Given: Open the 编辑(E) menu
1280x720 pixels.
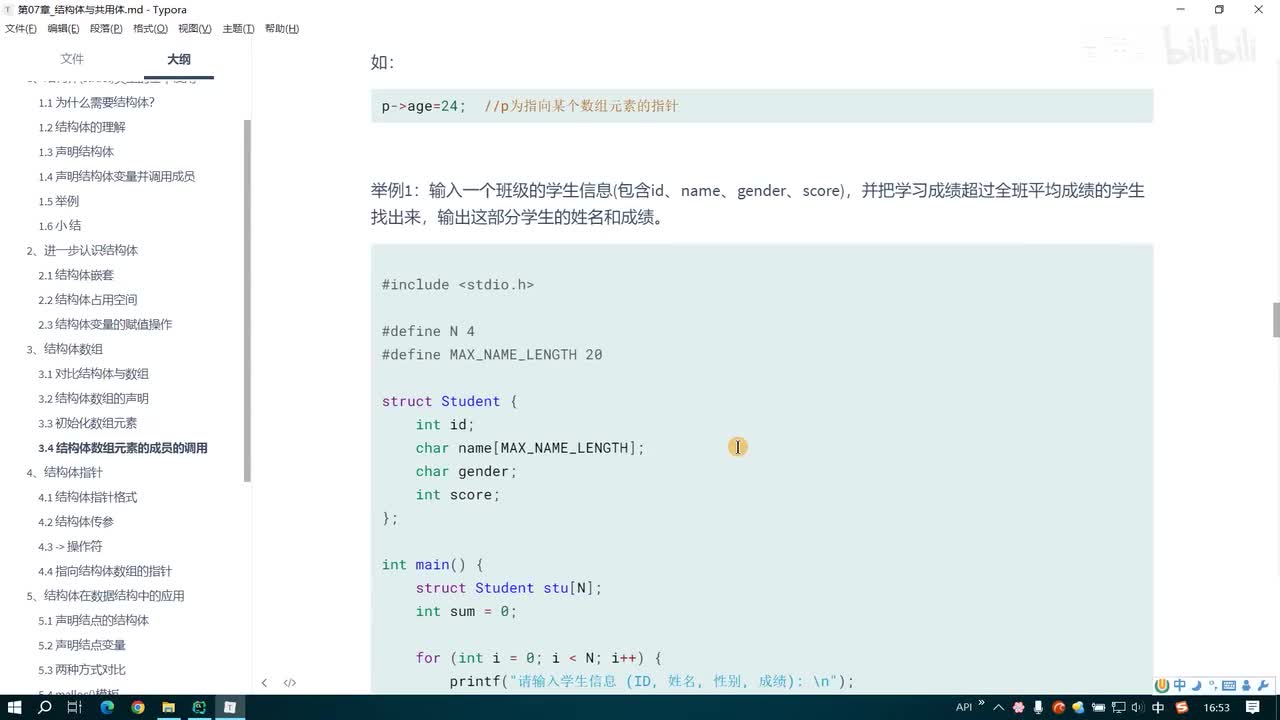Looking at the screenshot, I should pyautogui.click(x=64, y=29).
